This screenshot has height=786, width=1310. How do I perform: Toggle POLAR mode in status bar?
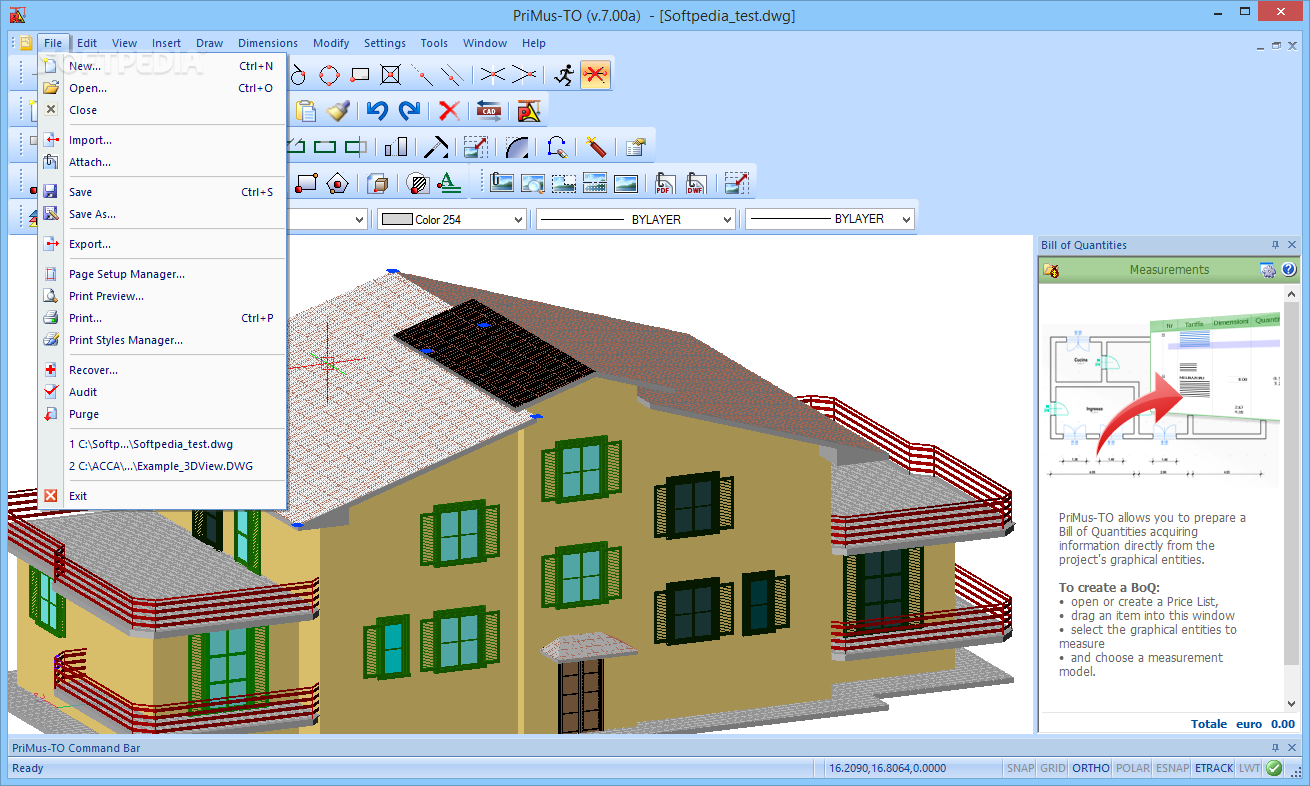click(x=1132, y=768)
